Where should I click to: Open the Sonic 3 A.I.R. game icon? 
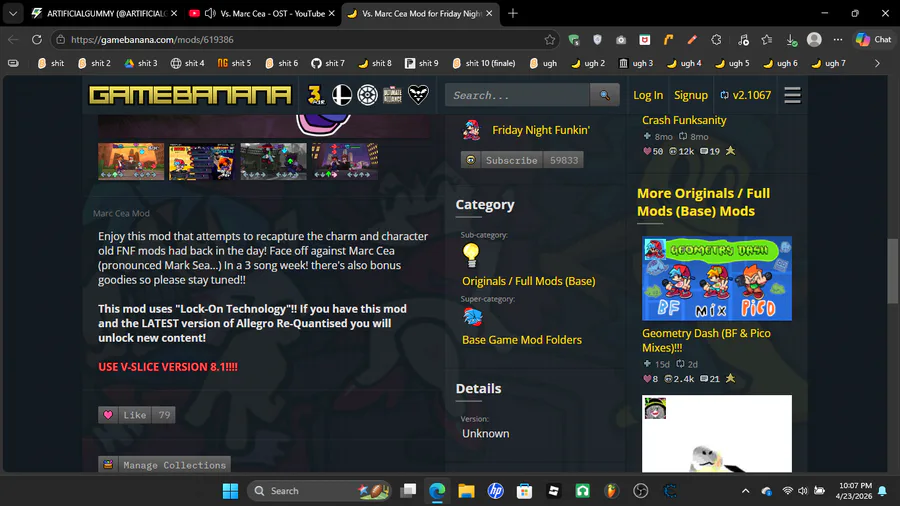pos(316,95)
